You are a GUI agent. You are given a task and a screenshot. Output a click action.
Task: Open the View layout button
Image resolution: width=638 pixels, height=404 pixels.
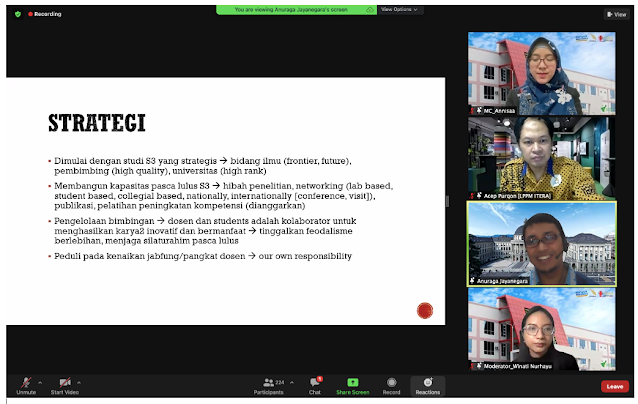coord(616,14)
